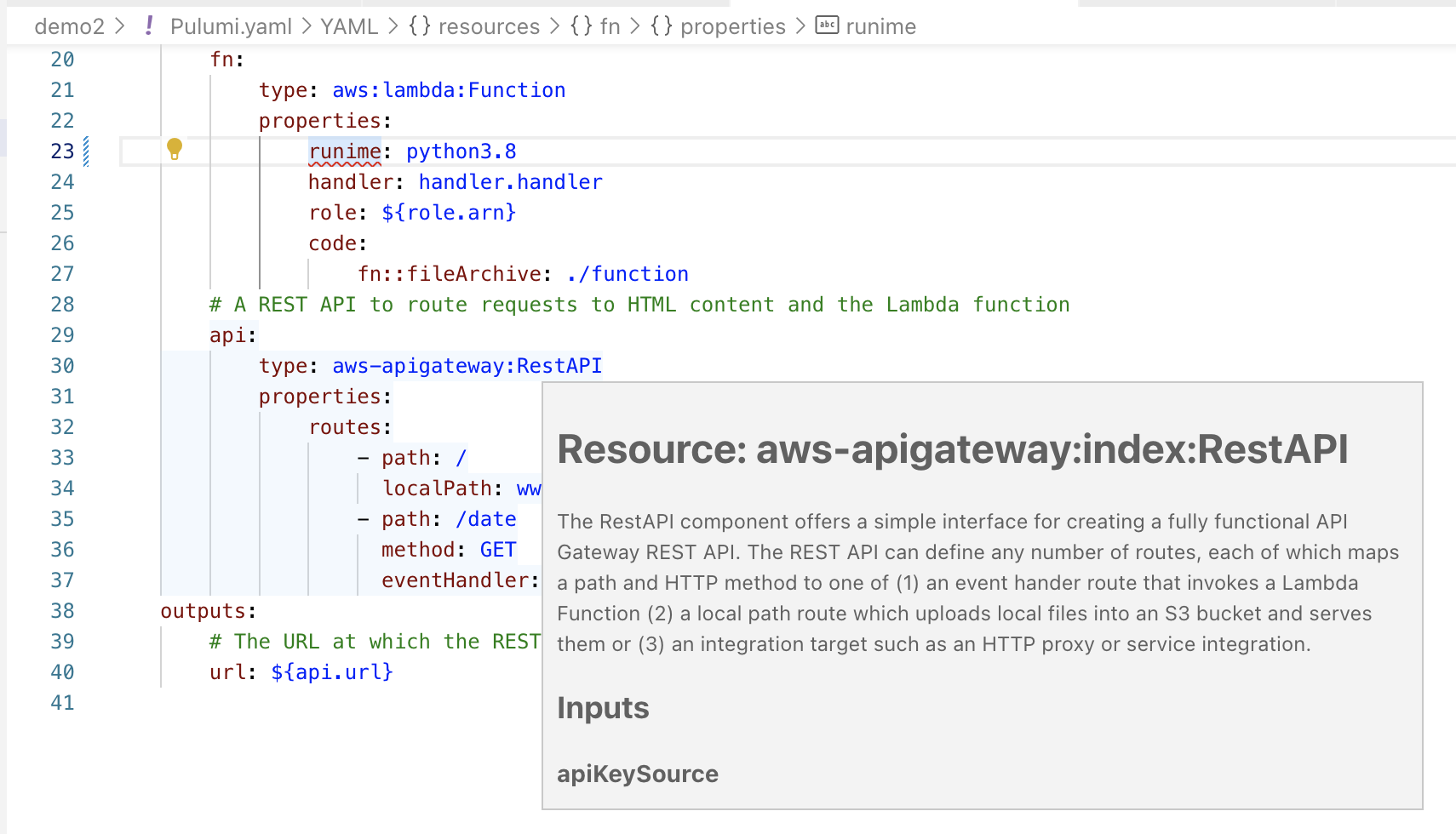1456x834 pixels.
Task: Expand chevron after fn breadcrumb
Action: click(x=634, y=26)
